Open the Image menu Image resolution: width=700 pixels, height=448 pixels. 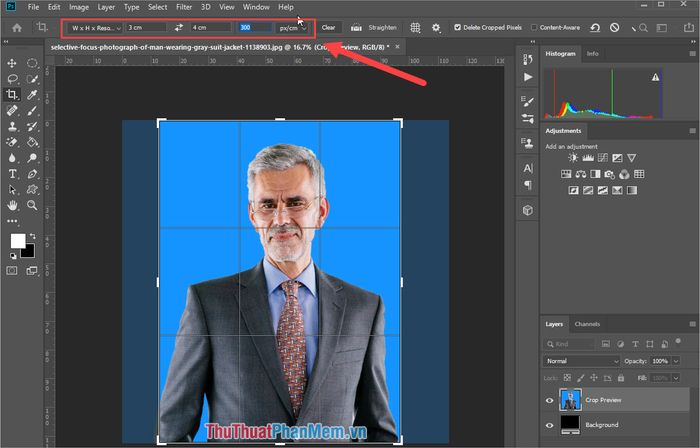pyautogui.click(x=79, y=7)
